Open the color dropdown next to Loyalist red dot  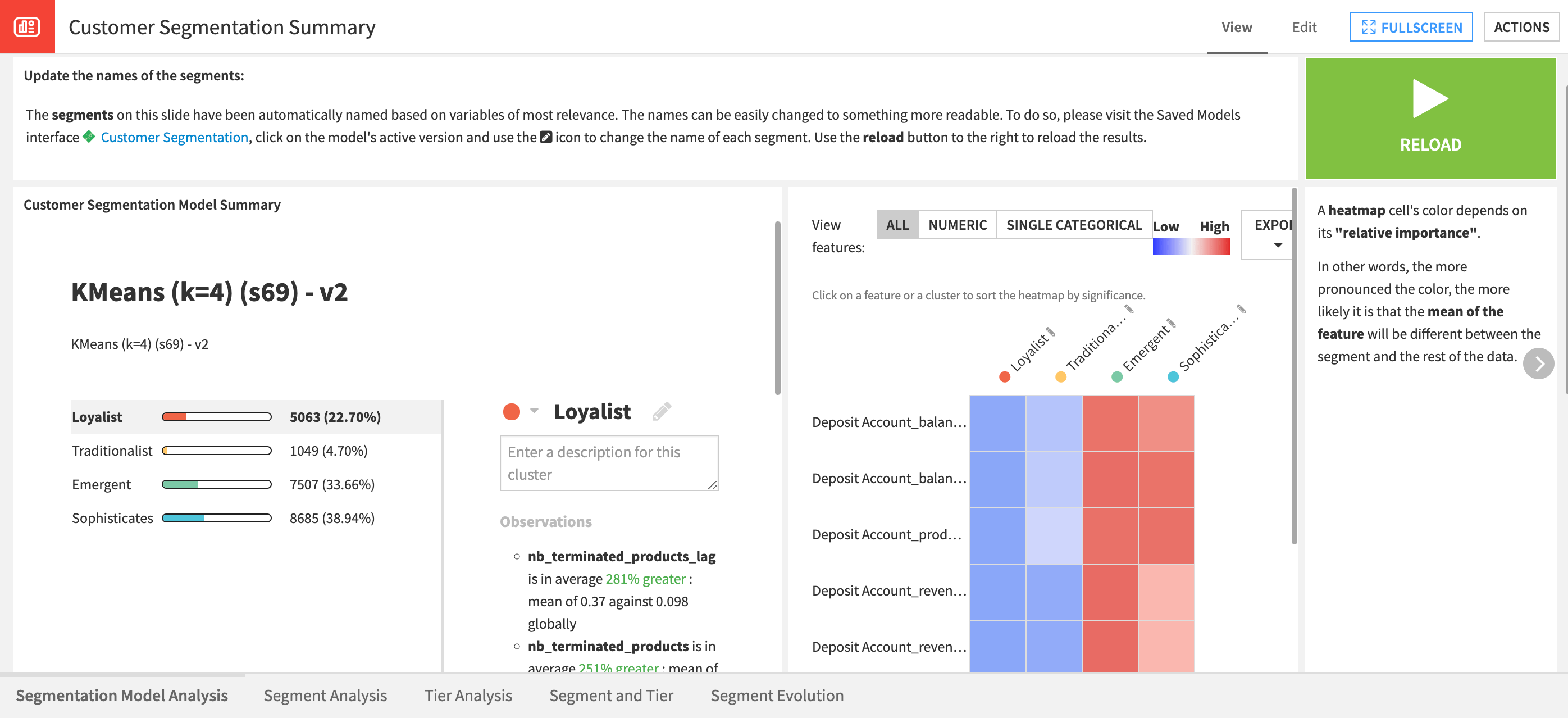pyautogui.click(x=535, y=412)
